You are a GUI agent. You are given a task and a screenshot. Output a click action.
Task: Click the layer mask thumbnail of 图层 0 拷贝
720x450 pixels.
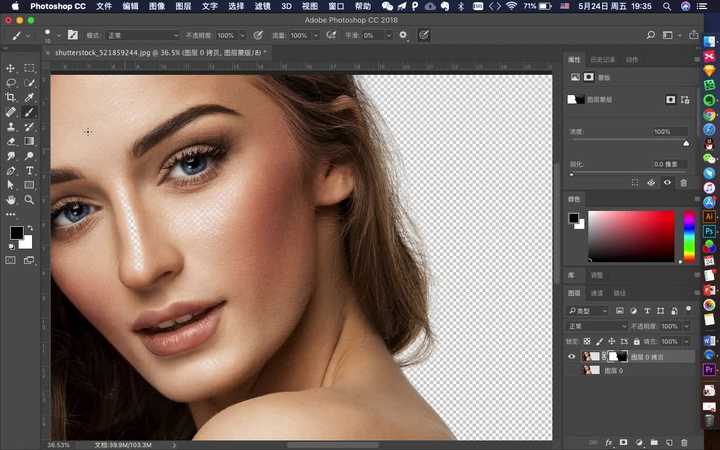tap(618, 356)
